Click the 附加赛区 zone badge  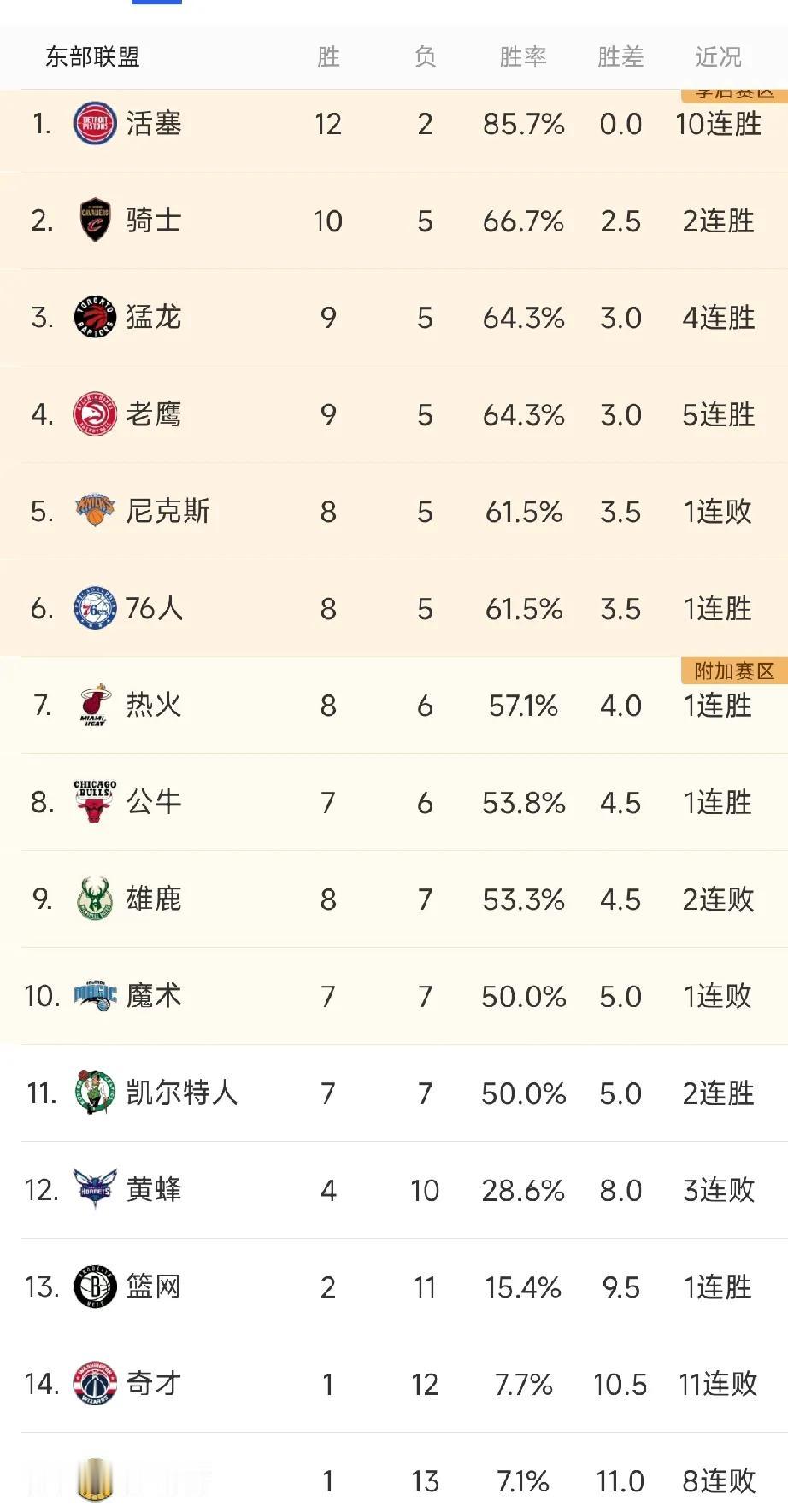click(x=733, y=671)
